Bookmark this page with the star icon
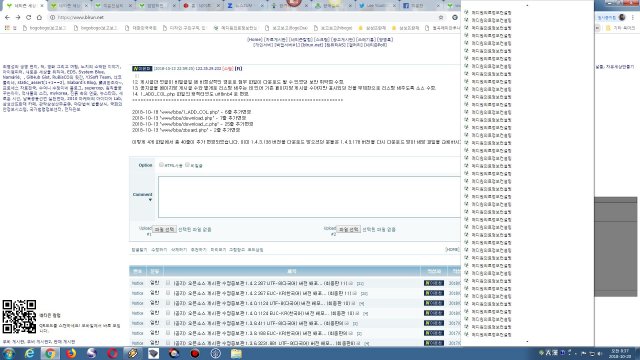Viewport: 640px width, 360px height. 441,17
